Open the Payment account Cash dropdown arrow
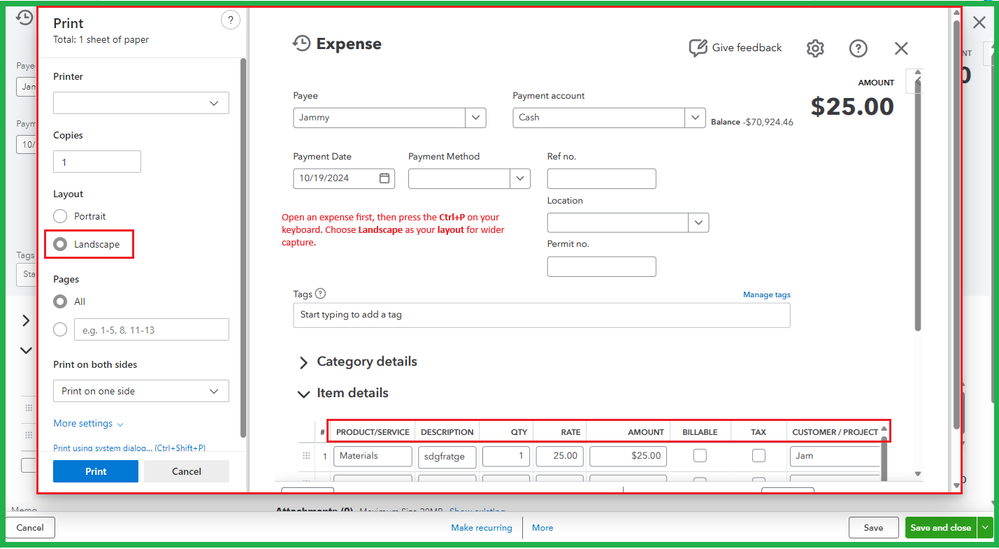This screenshot has height=549, width=999. point(695,118)
